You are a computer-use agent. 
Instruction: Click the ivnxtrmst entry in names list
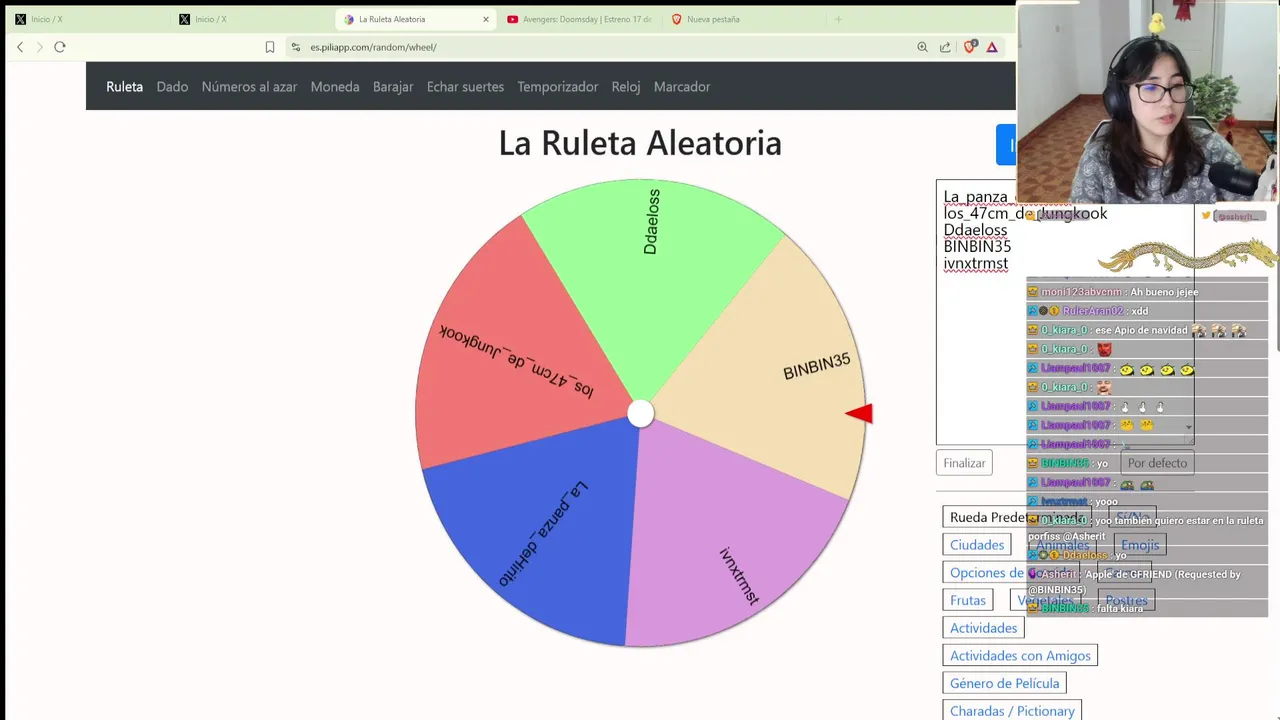[x=975, y=264]
